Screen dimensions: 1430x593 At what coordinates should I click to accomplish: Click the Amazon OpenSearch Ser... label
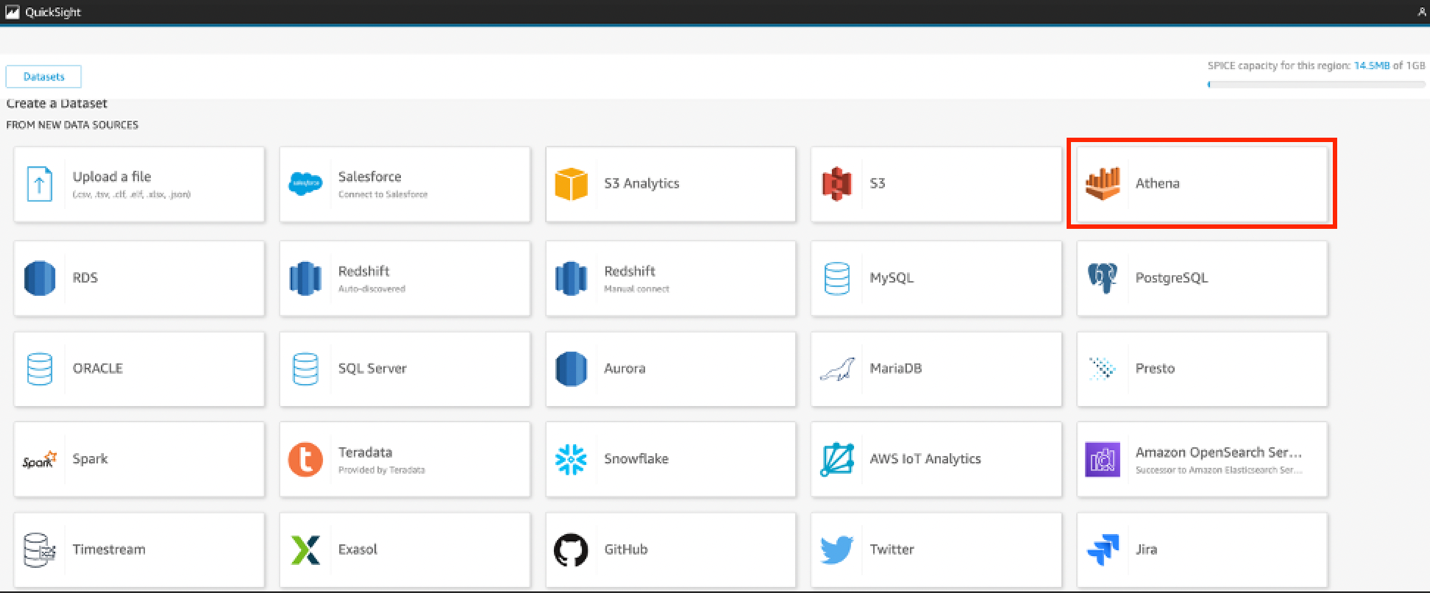point(1219,452)
